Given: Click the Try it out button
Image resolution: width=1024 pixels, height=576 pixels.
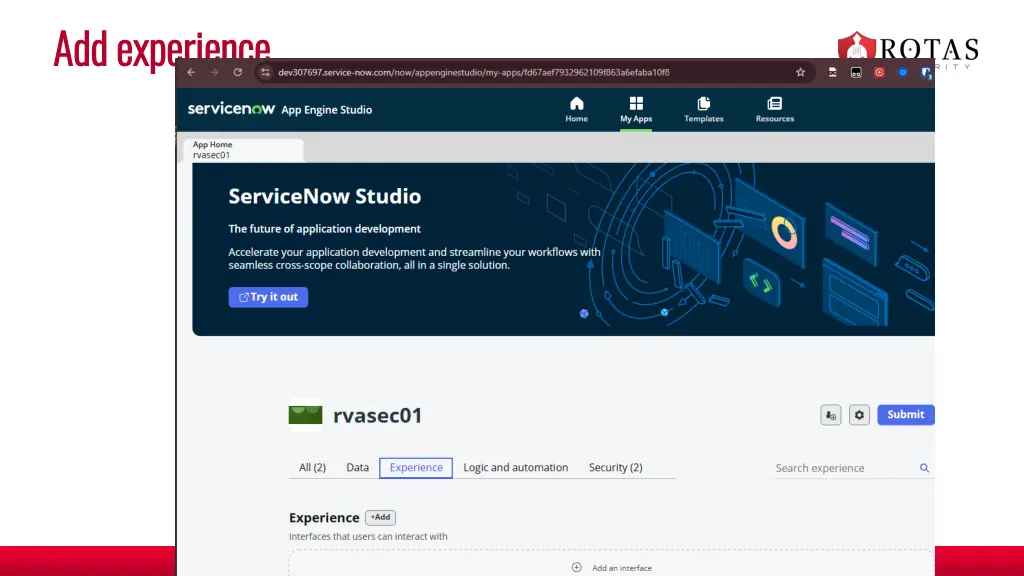Looking at the screenshot, I should pyautogui.click(x=268, y=297).
